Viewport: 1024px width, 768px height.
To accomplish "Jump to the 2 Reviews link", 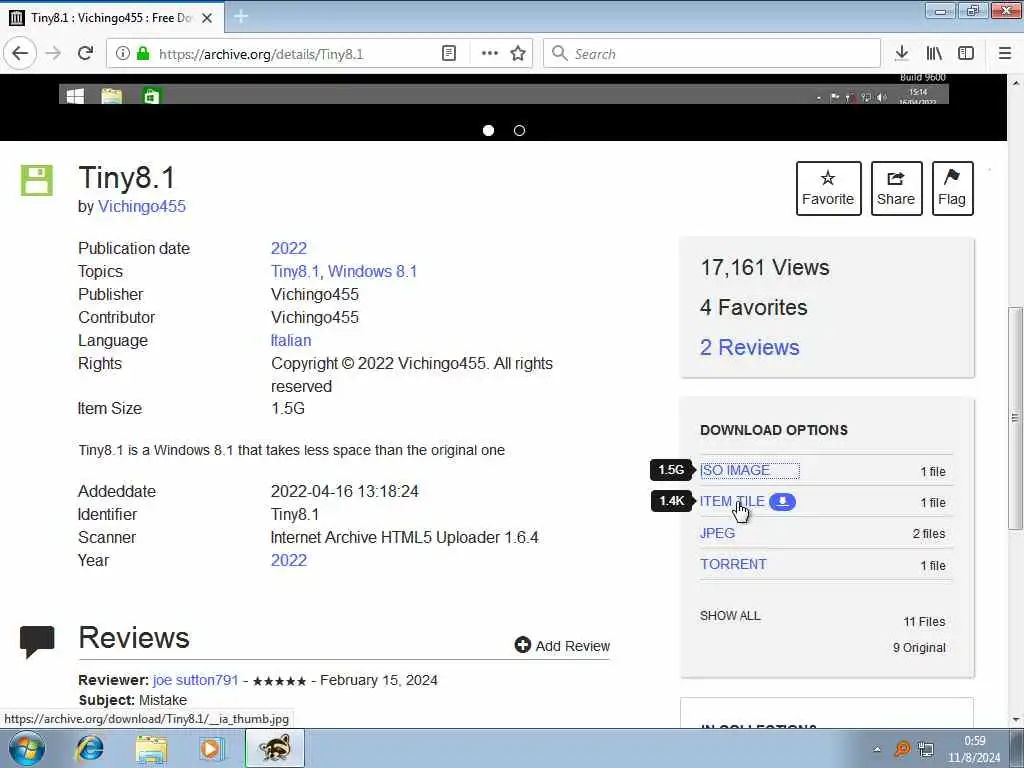I will point(750,347).
